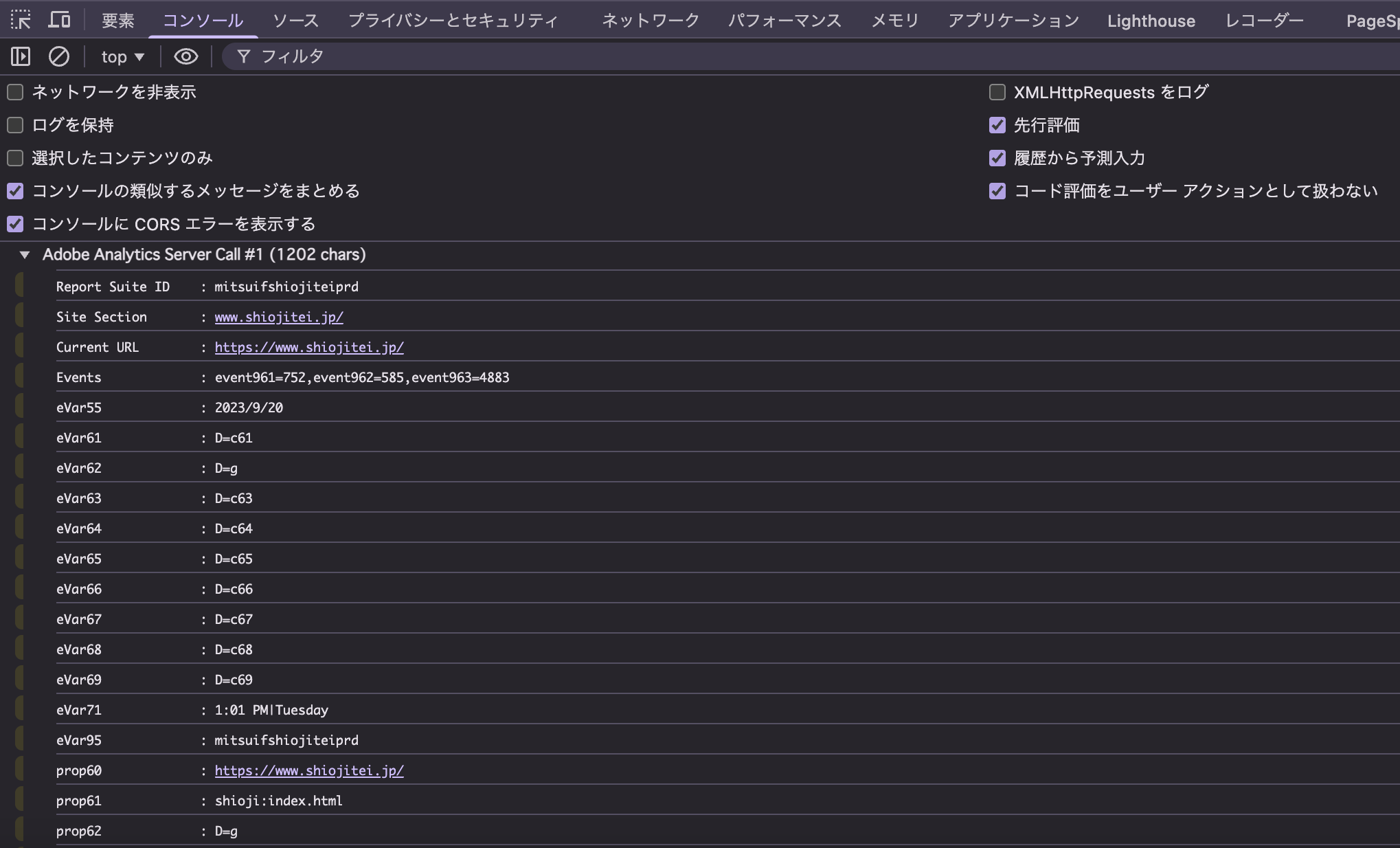1400x848 pixels.
Task: Collapse Adobe Analytics Server Call #1
Action: click(26, 254)
